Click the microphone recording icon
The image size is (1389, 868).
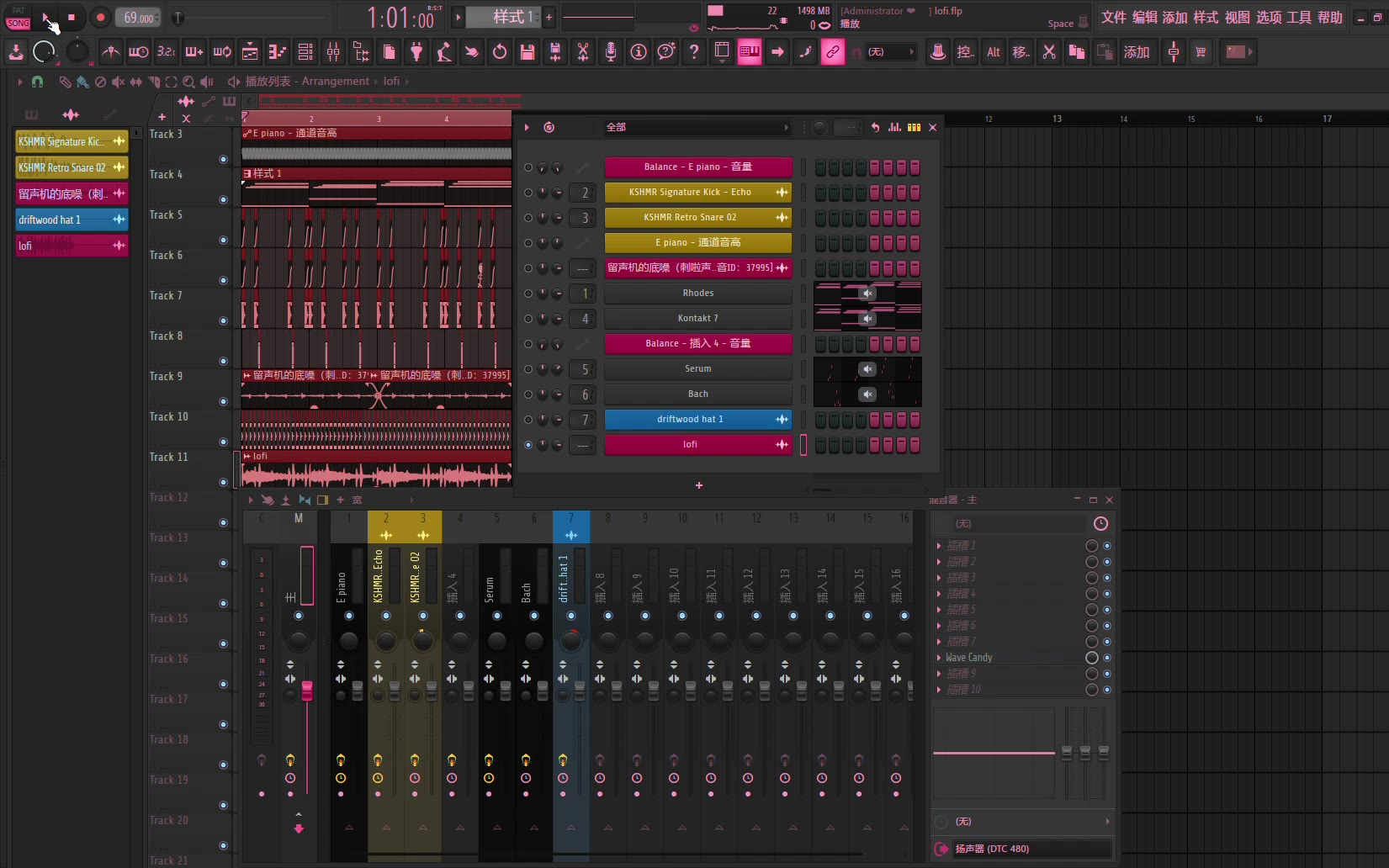(x=611, y=52)
